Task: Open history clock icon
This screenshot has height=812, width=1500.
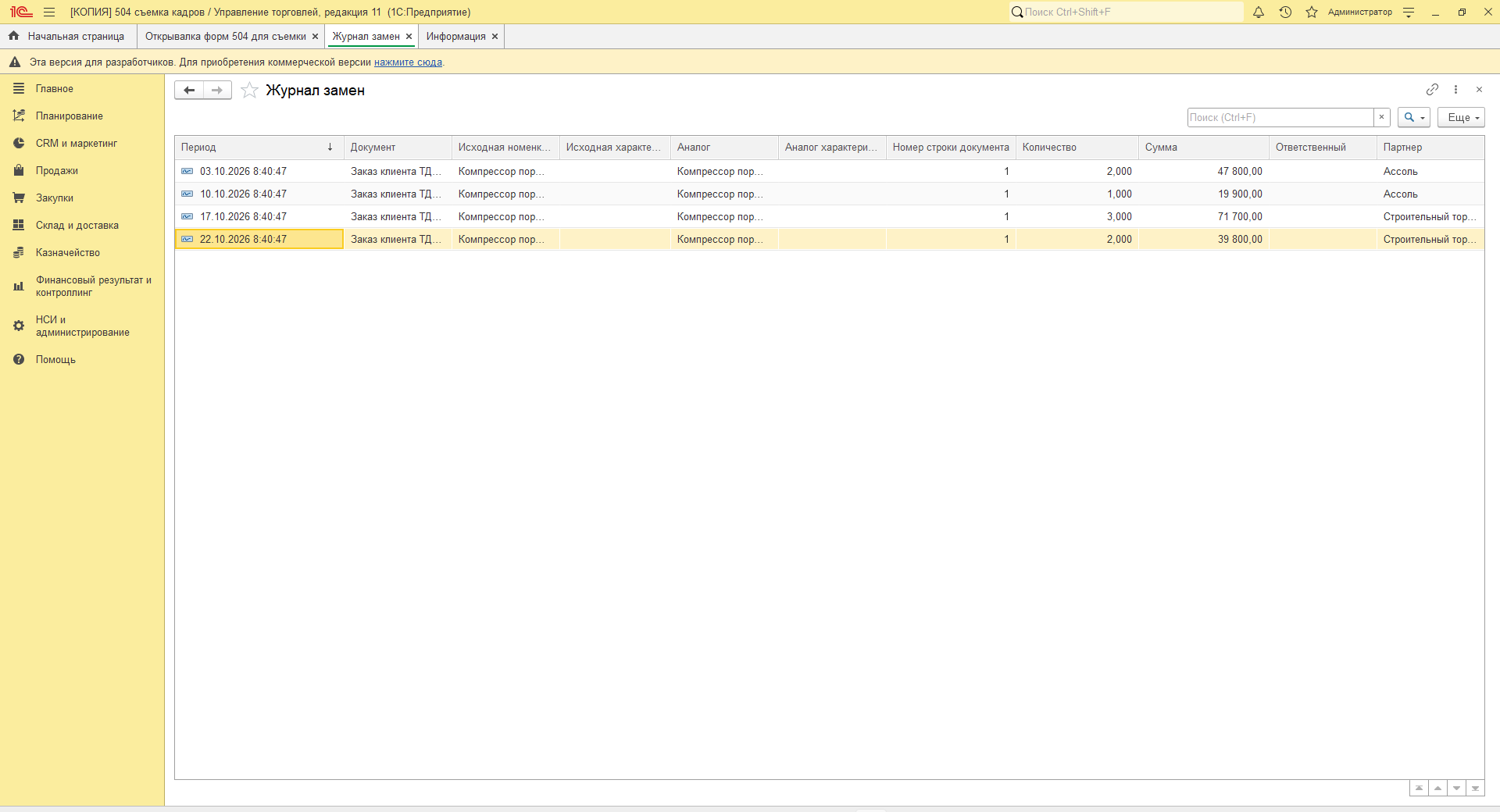Action: coord(1285,12)
